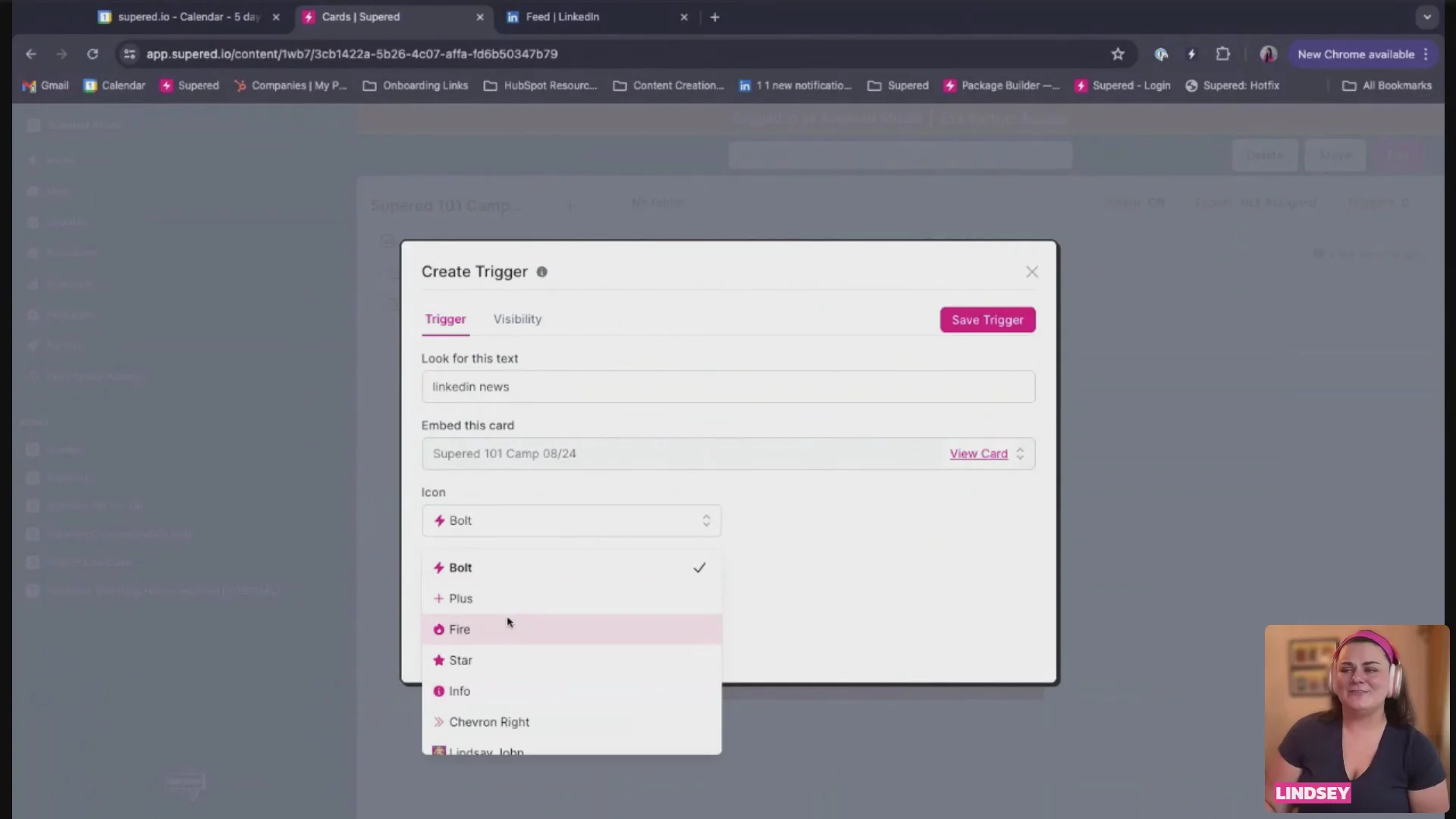Pick the Chevron Right icon option
Image resolution: width=1456 pixels, height=819 pixels.
coord(572,722)
